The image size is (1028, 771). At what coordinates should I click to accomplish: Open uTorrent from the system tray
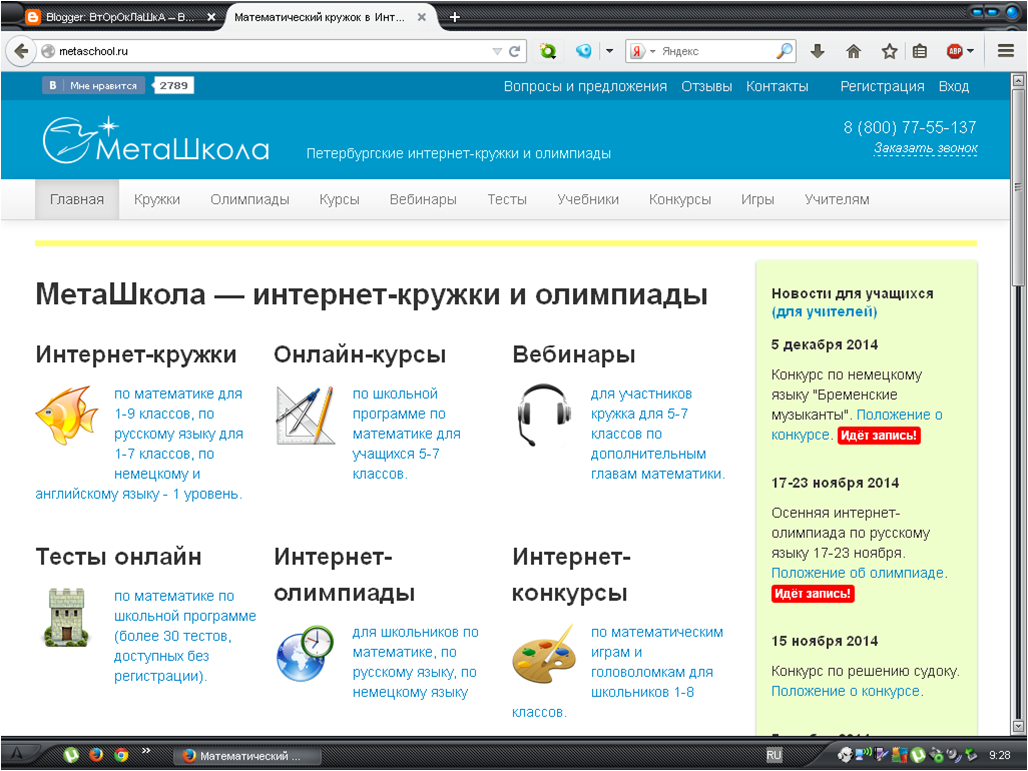(918, 755)
